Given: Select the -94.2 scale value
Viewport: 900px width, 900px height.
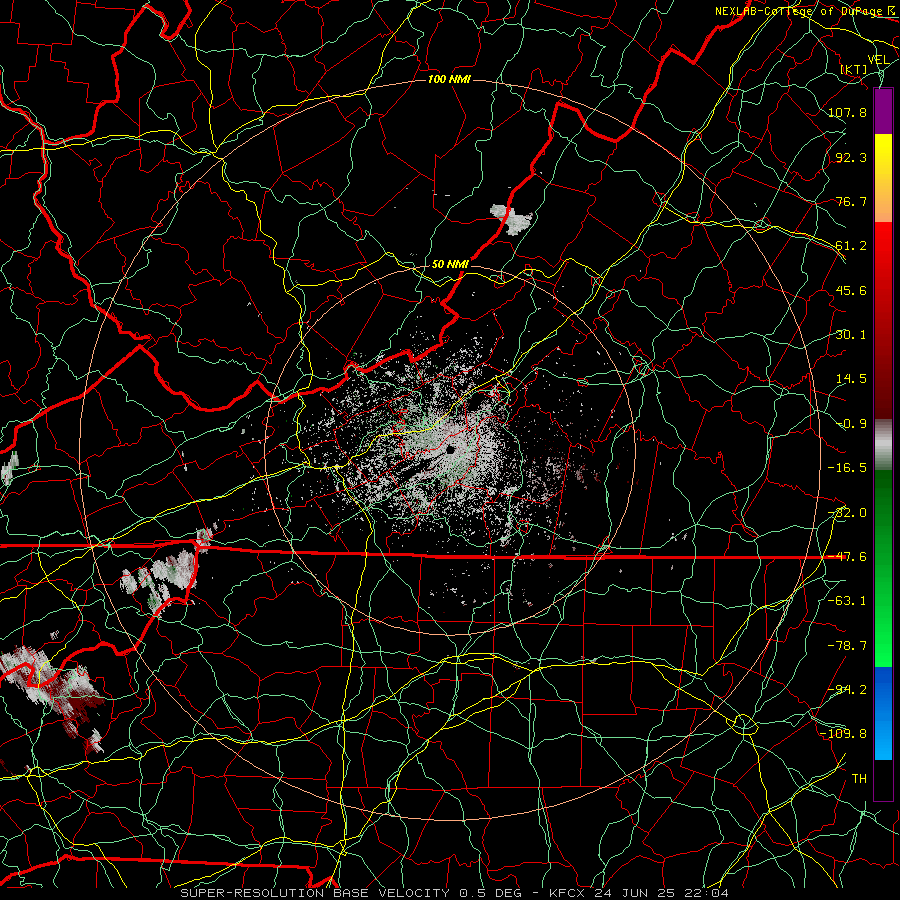Looking at the screenshot, I should tap(847, 690).
